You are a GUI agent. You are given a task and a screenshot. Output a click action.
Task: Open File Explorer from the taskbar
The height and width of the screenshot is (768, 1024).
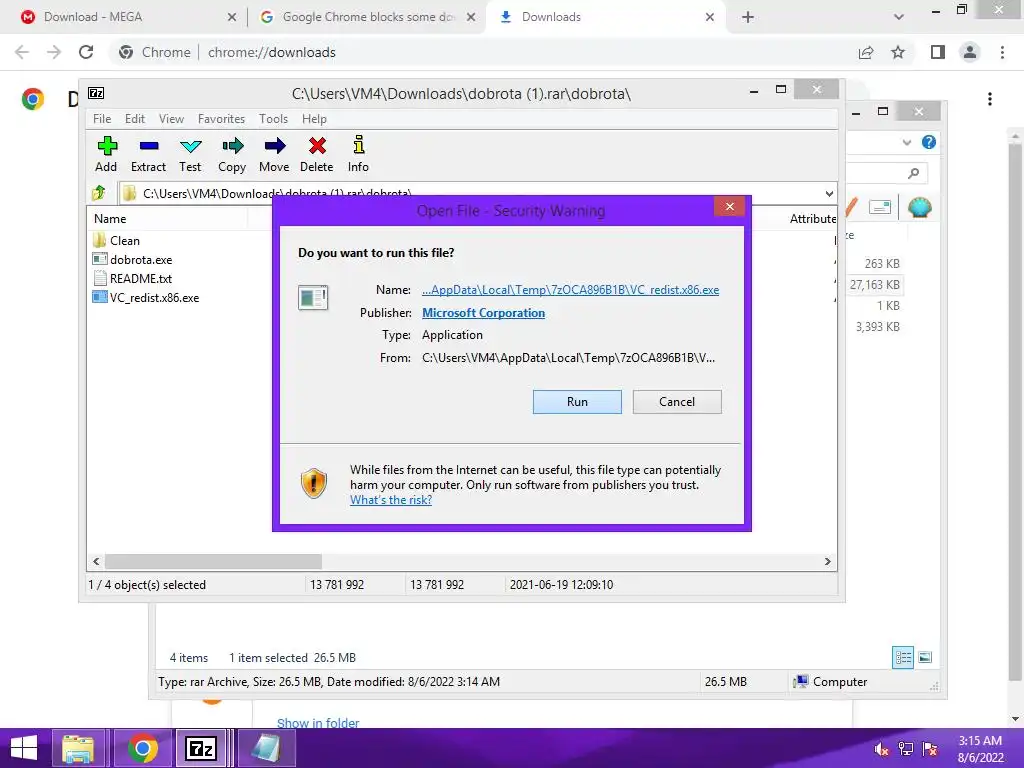(x=78, y=748)
